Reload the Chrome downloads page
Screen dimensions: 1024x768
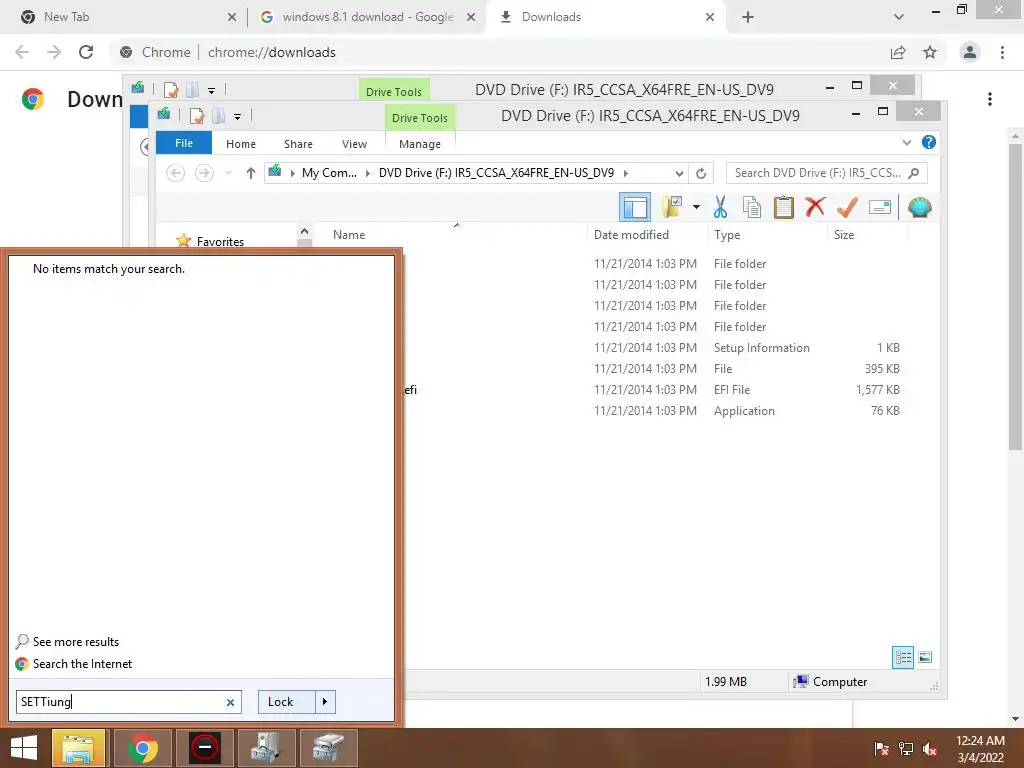pos(86,52)
